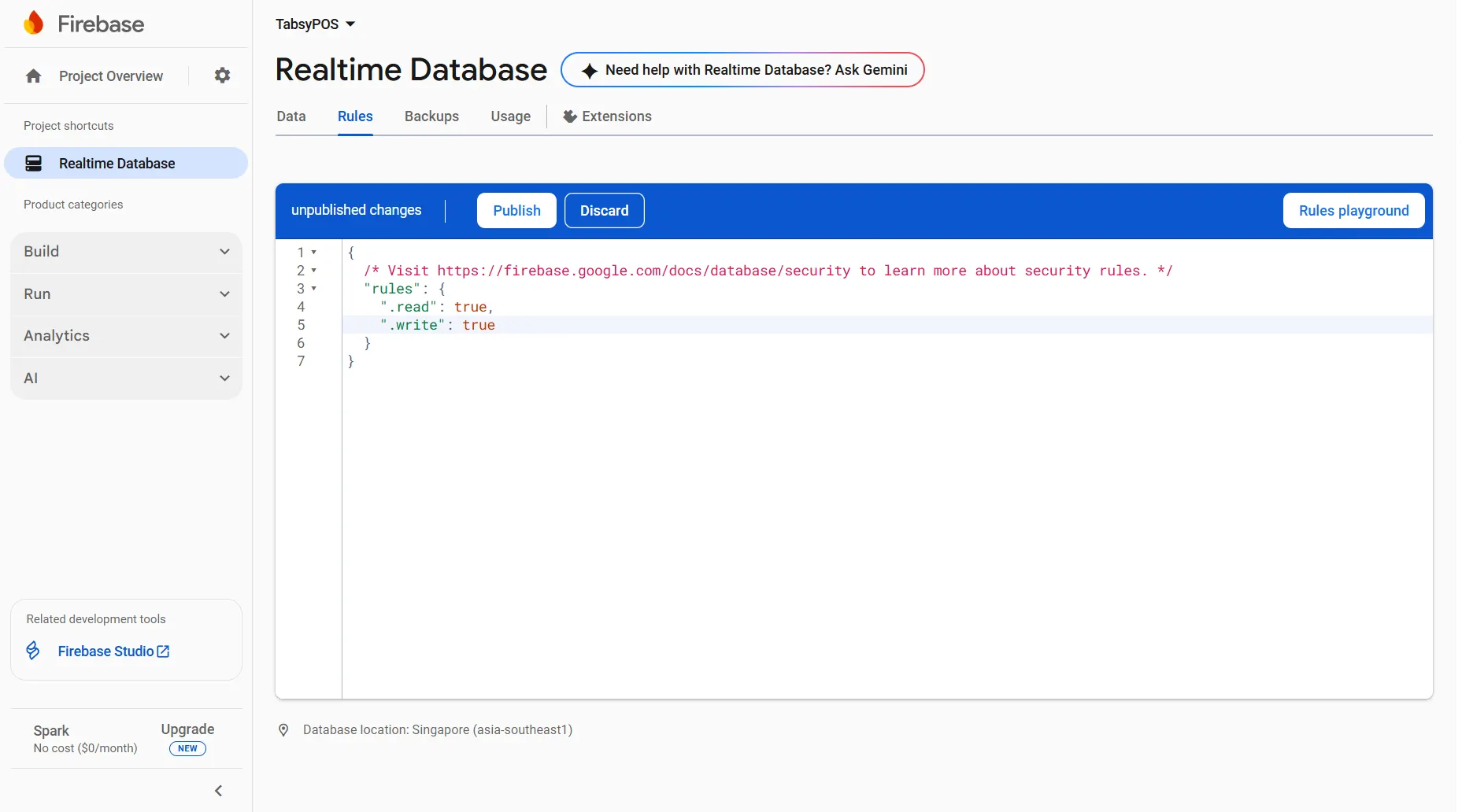This screenshot has width=1462, height=812.
Task: Place cursor on the ".read": true line
Action: pyautogui.click(x=887, y=307)
